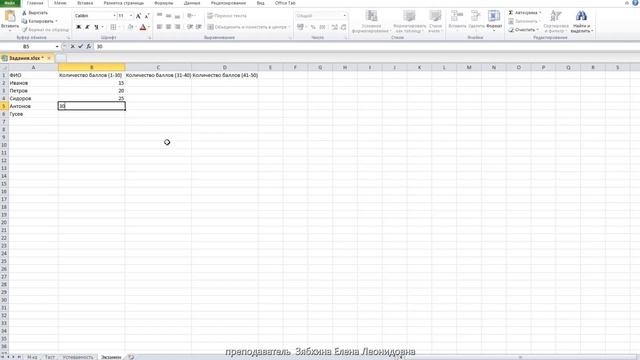Cancel the cell entry with X button
Screen dimensions: 640x360
pyautogui.click(x=73, y=47)
